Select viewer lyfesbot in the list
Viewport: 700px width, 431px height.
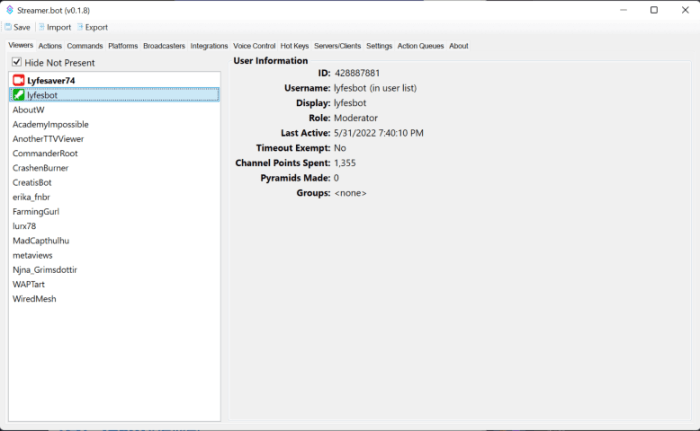114,95
